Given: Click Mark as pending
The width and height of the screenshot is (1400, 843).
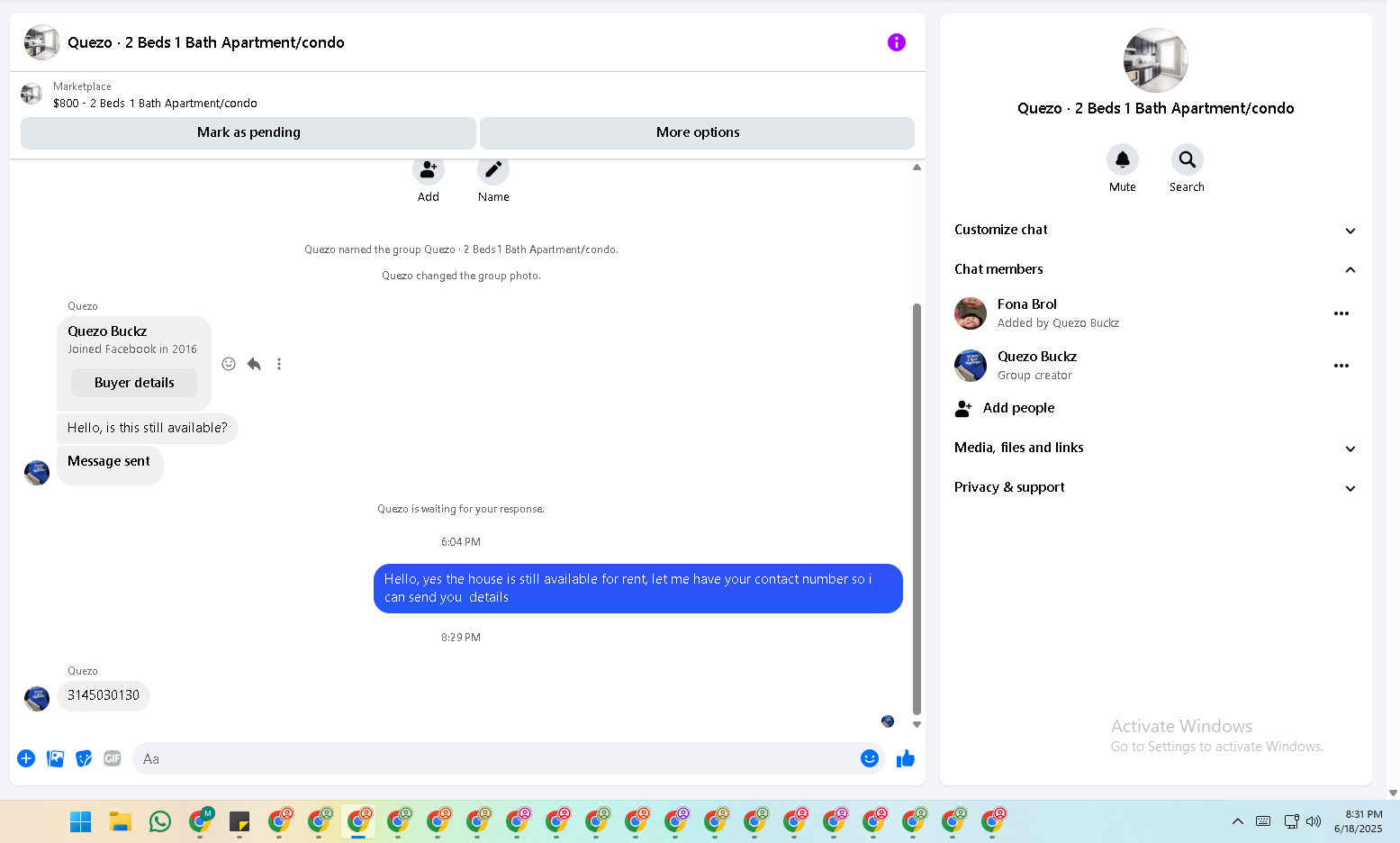Looking at the screenshot, I should (248, 132).
